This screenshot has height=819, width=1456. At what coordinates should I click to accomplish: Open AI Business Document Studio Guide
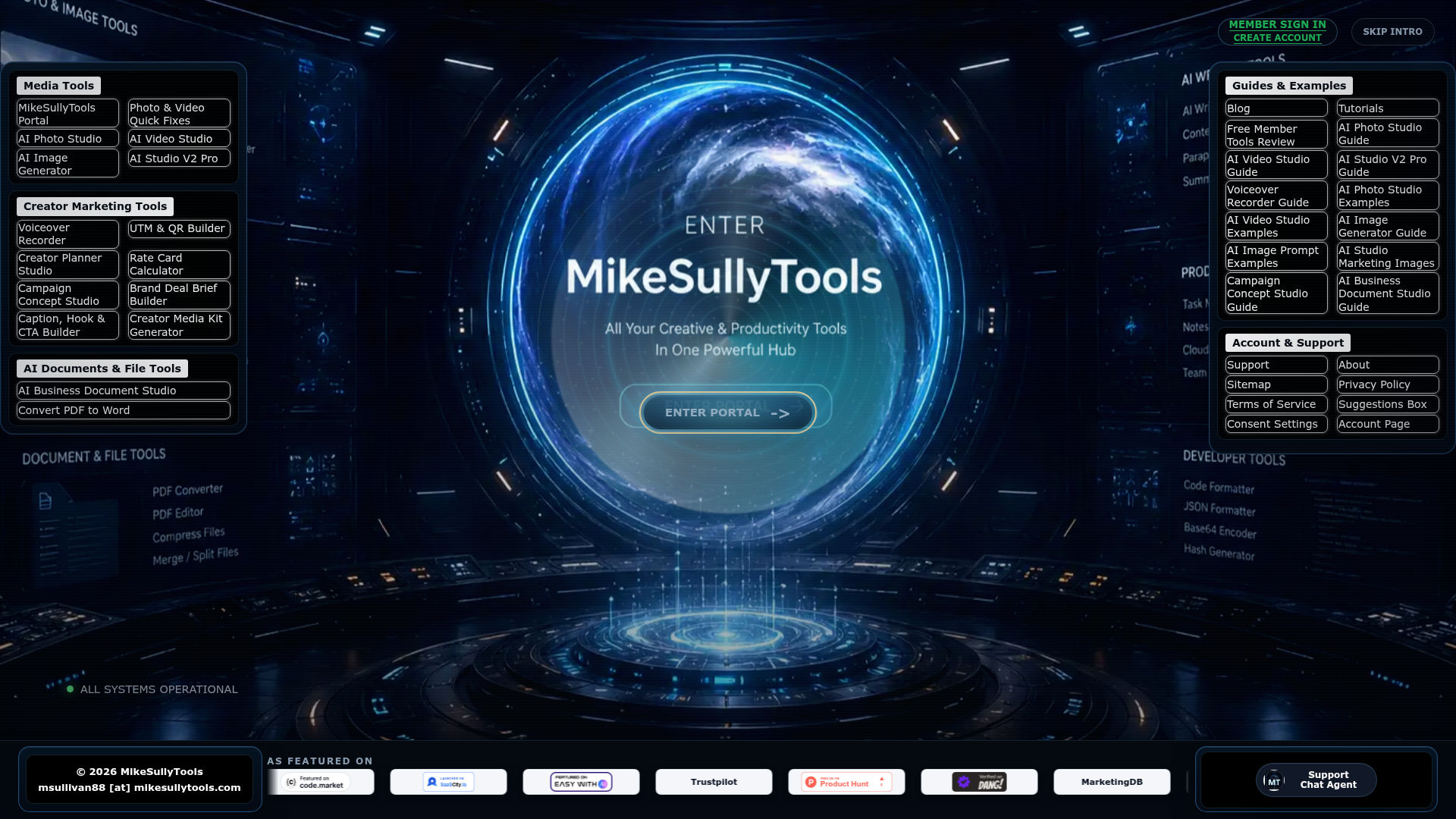pos(1388,293)
